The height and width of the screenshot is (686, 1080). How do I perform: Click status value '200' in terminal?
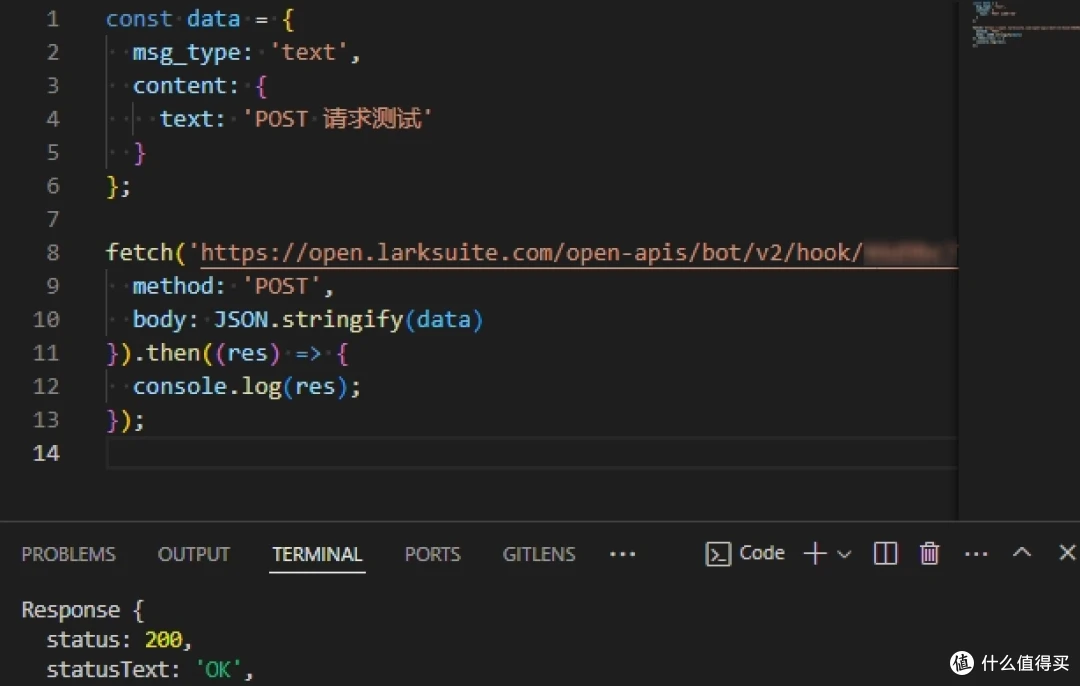click(x=163, y=640)
